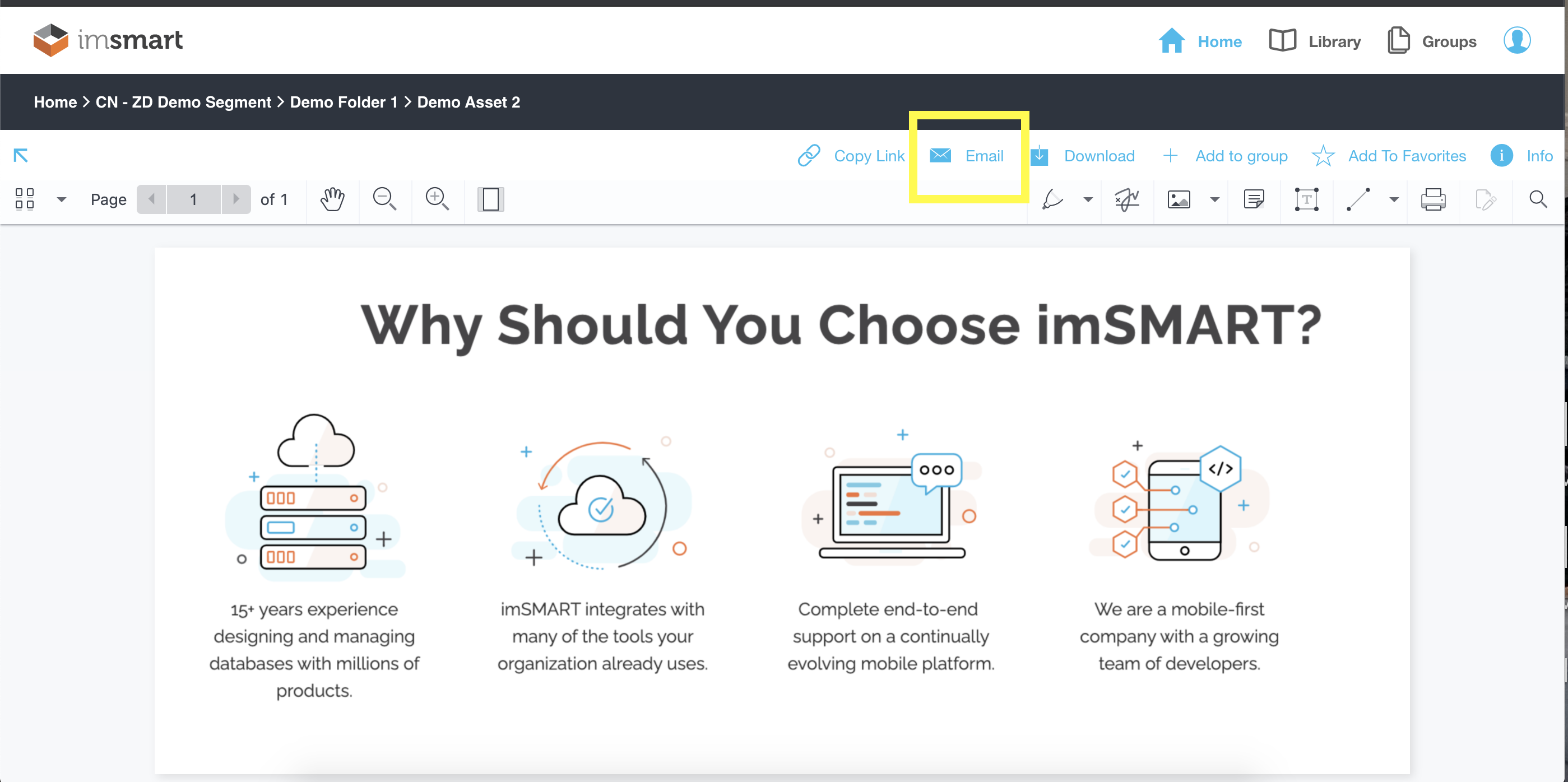Open the Home navigation tab
The height and width of the screenshot is (782, 1568).
point(1200,41)
